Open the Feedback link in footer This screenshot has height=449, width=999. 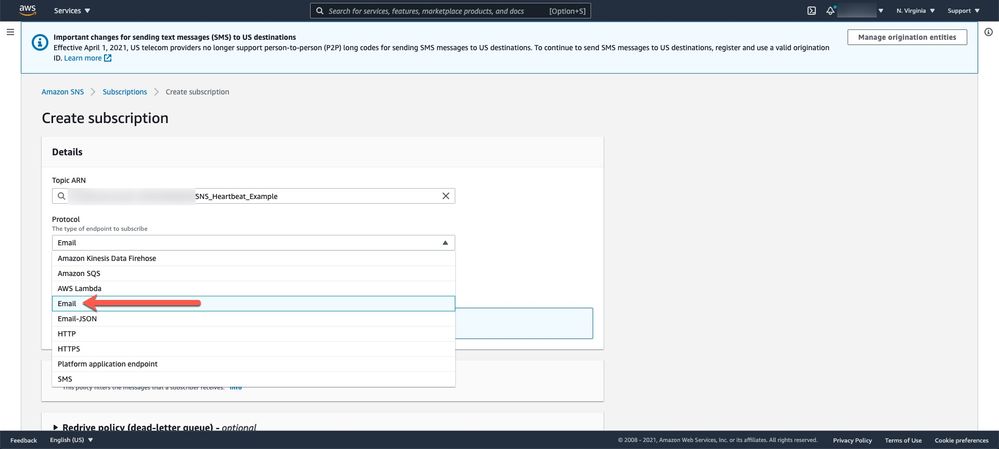tap(24, 440)
